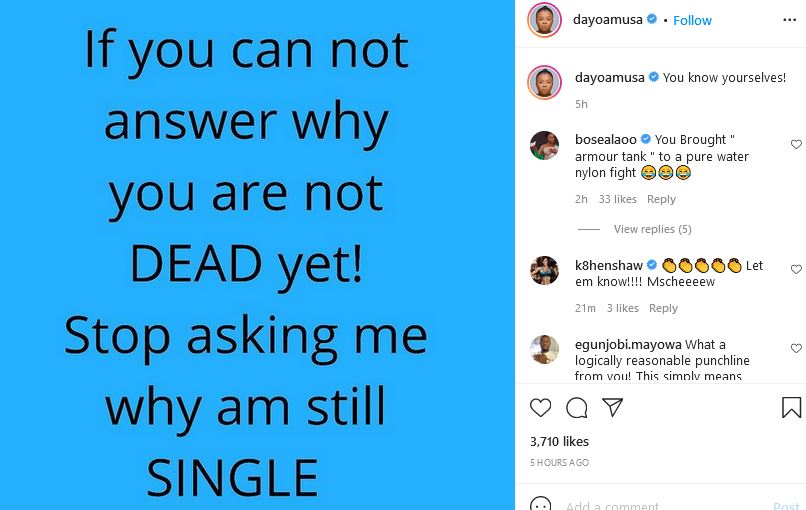Open egunjobi.mayowa's profile link

coord(628,344)
